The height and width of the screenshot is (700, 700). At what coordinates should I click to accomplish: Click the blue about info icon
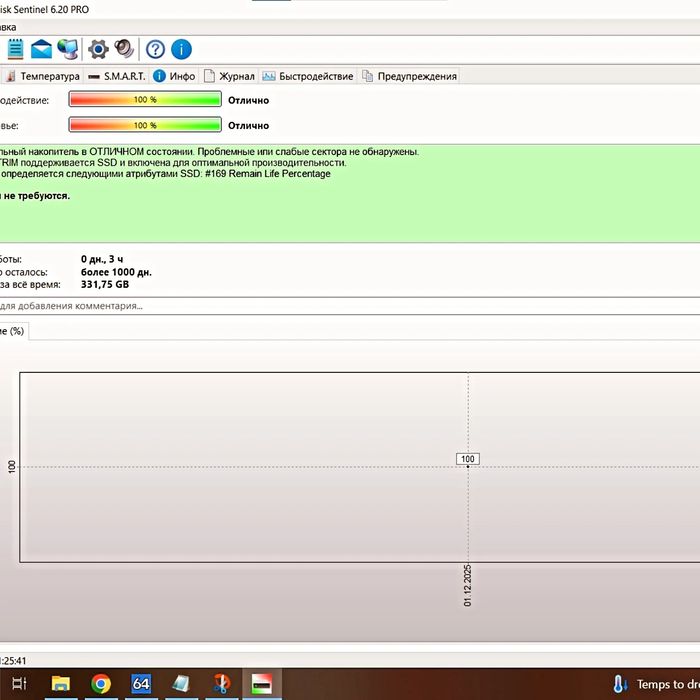[x=181, y=49]
